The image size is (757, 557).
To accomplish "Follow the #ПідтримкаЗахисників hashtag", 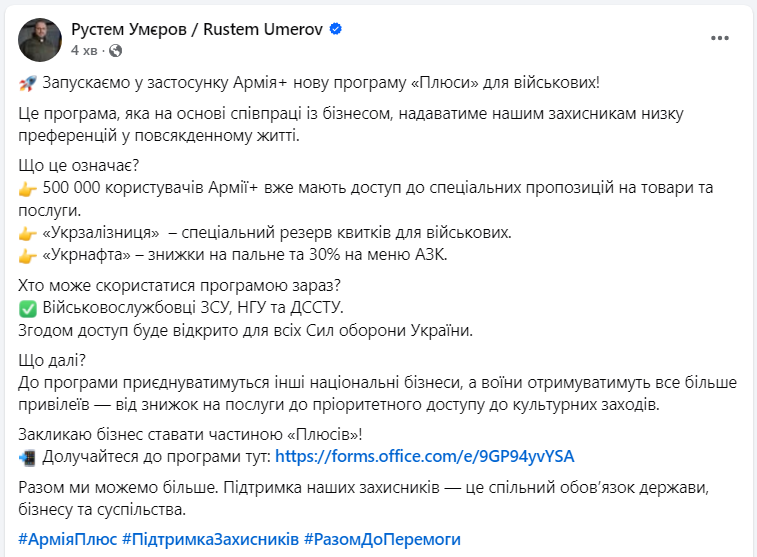I will 210,538.
